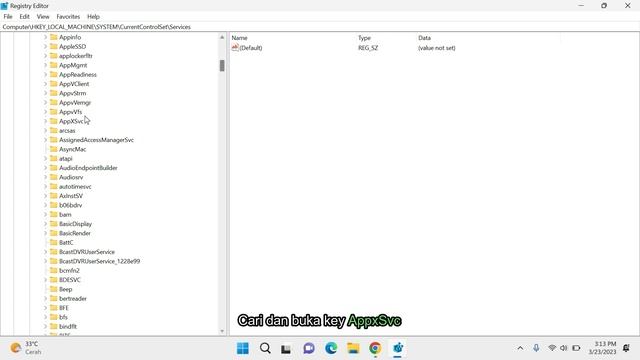Select the Beep folder icon
The image size is (640, 360).
pyautogui.click(x=53, y=289)
